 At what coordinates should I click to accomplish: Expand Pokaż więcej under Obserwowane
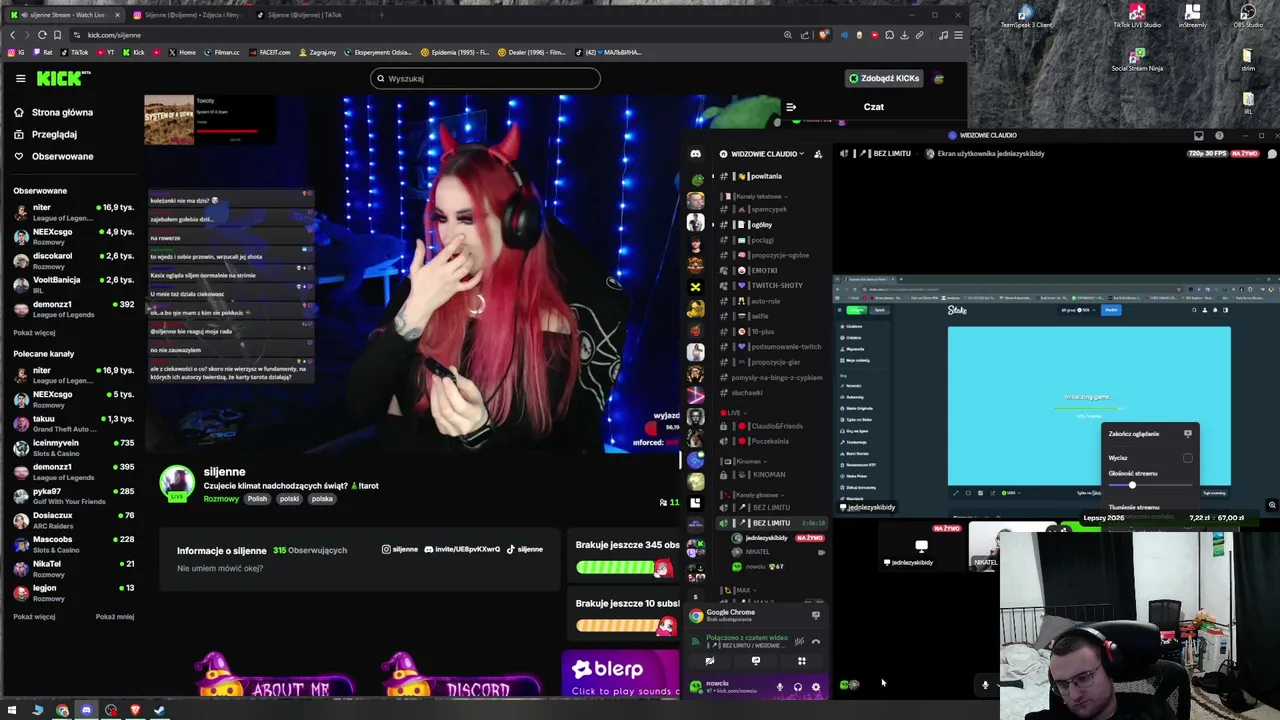tap(34, 332)
